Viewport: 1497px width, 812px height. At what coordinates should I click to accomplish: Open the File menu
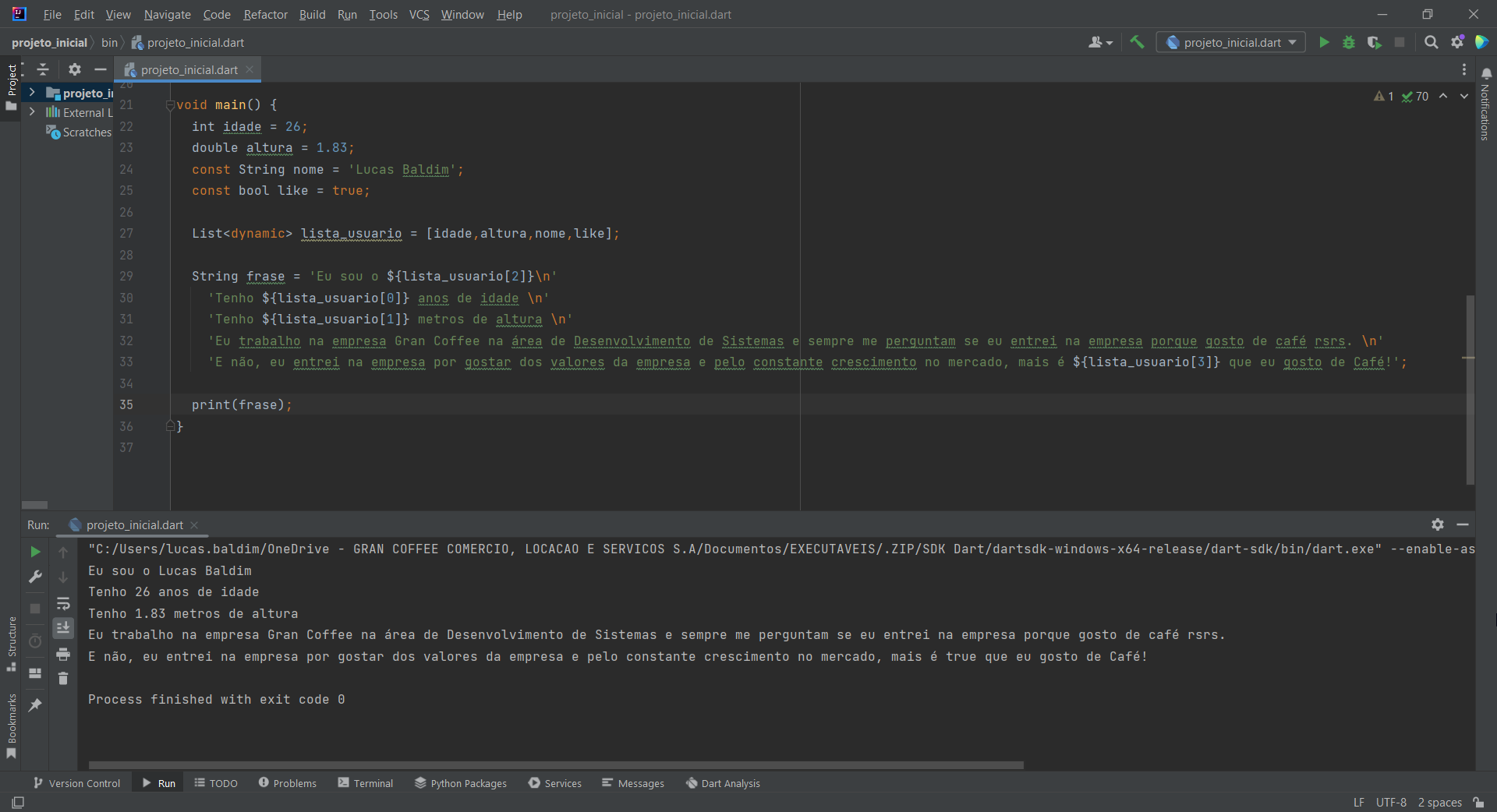pos(52,14)
